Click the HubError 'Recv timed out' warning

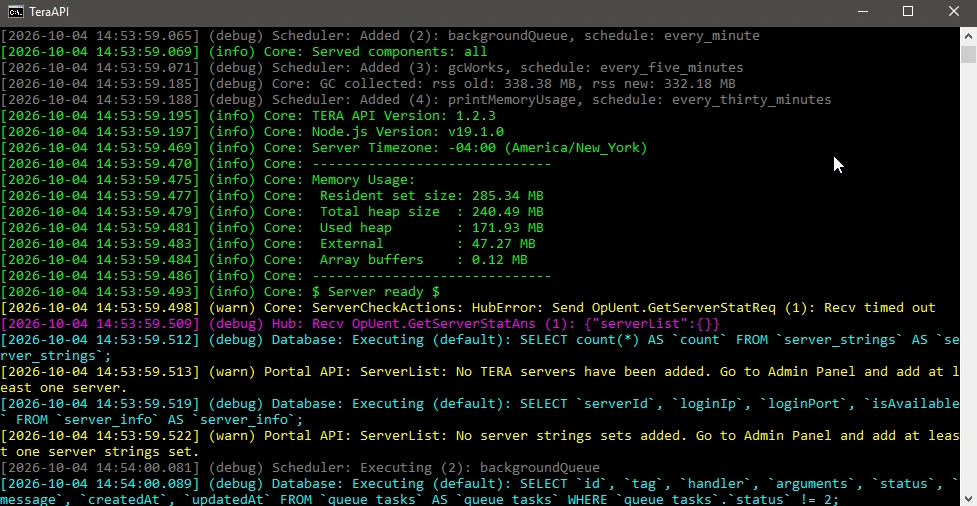(468, 308)
